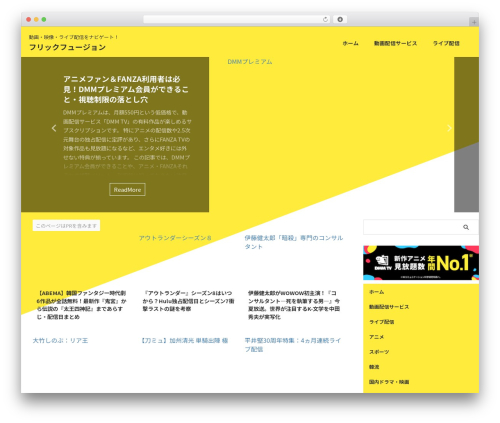The height and width of the screenshot is (423, 500).
Task: Open 伊藤健太郎「暗殺」専門のコンサルタント link
Action: pos(294,242)
